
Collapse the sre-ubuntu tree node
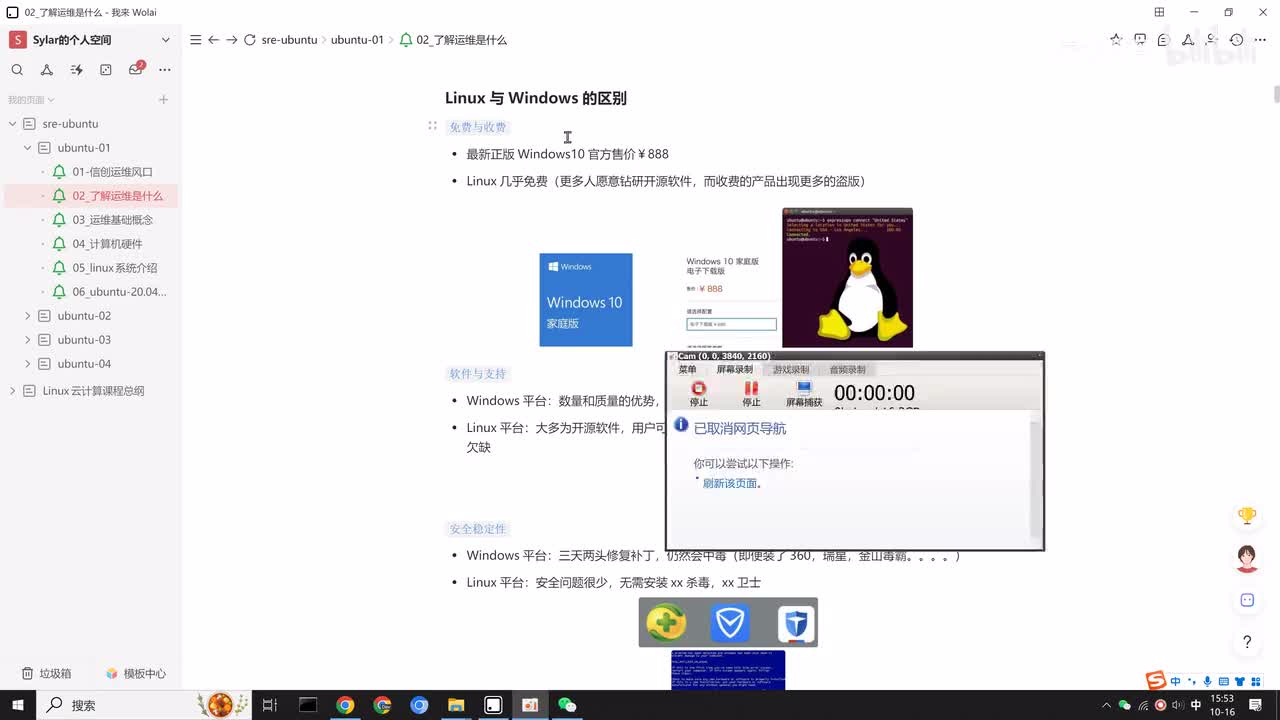click(12, 124)
